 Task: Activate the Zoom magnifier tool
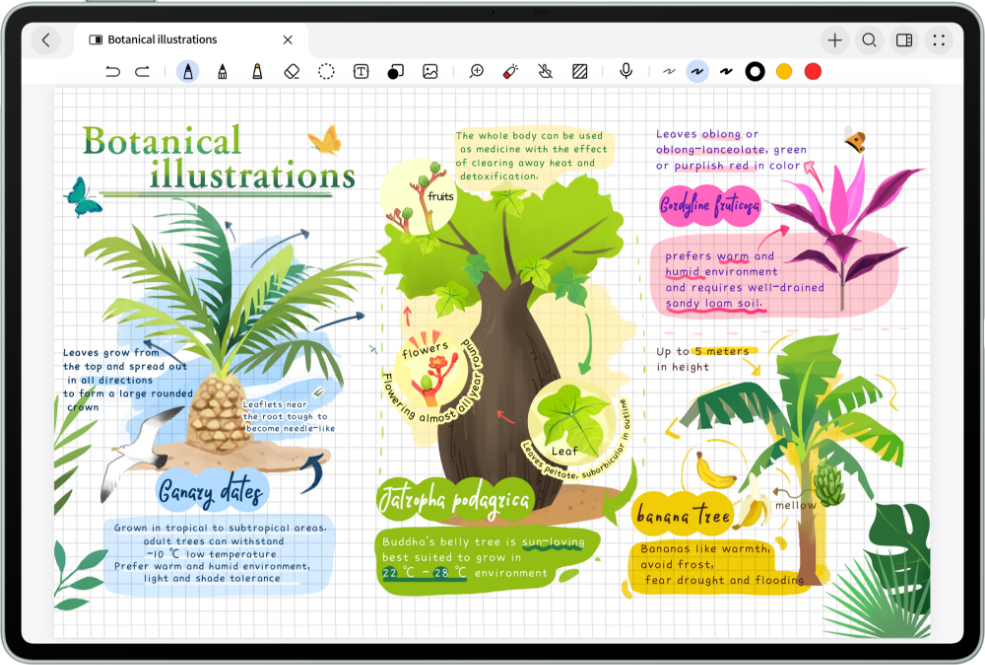tap(476, 71)
